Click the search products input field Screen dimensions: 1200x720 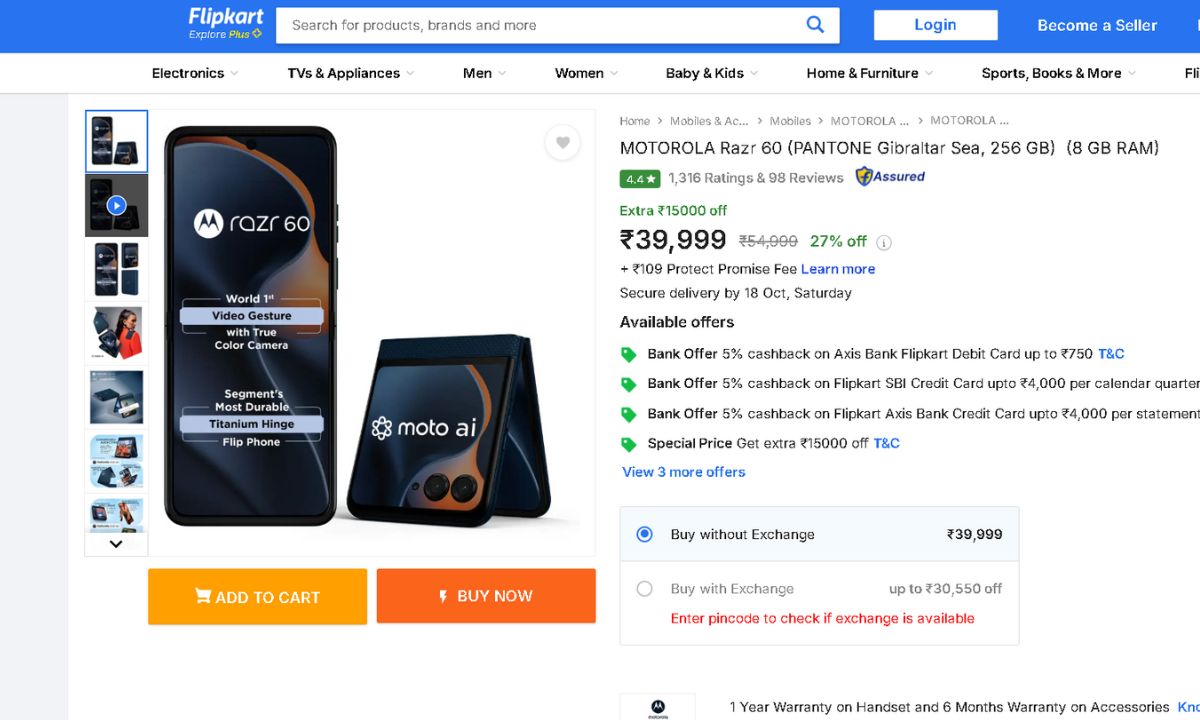click(540, 25)
